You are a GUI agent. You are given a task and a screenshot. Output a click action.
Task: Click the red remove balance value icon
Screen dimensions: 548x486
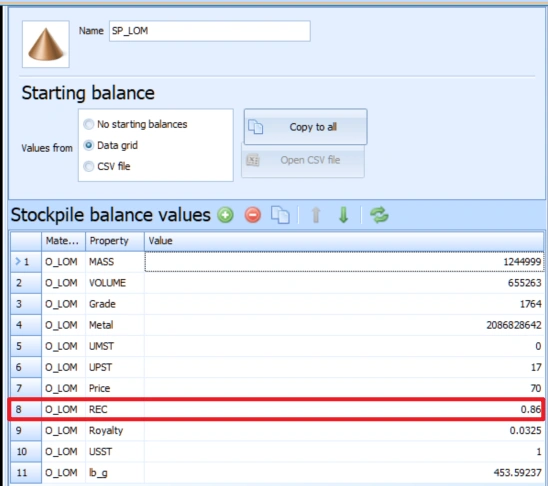coord(253,215)
